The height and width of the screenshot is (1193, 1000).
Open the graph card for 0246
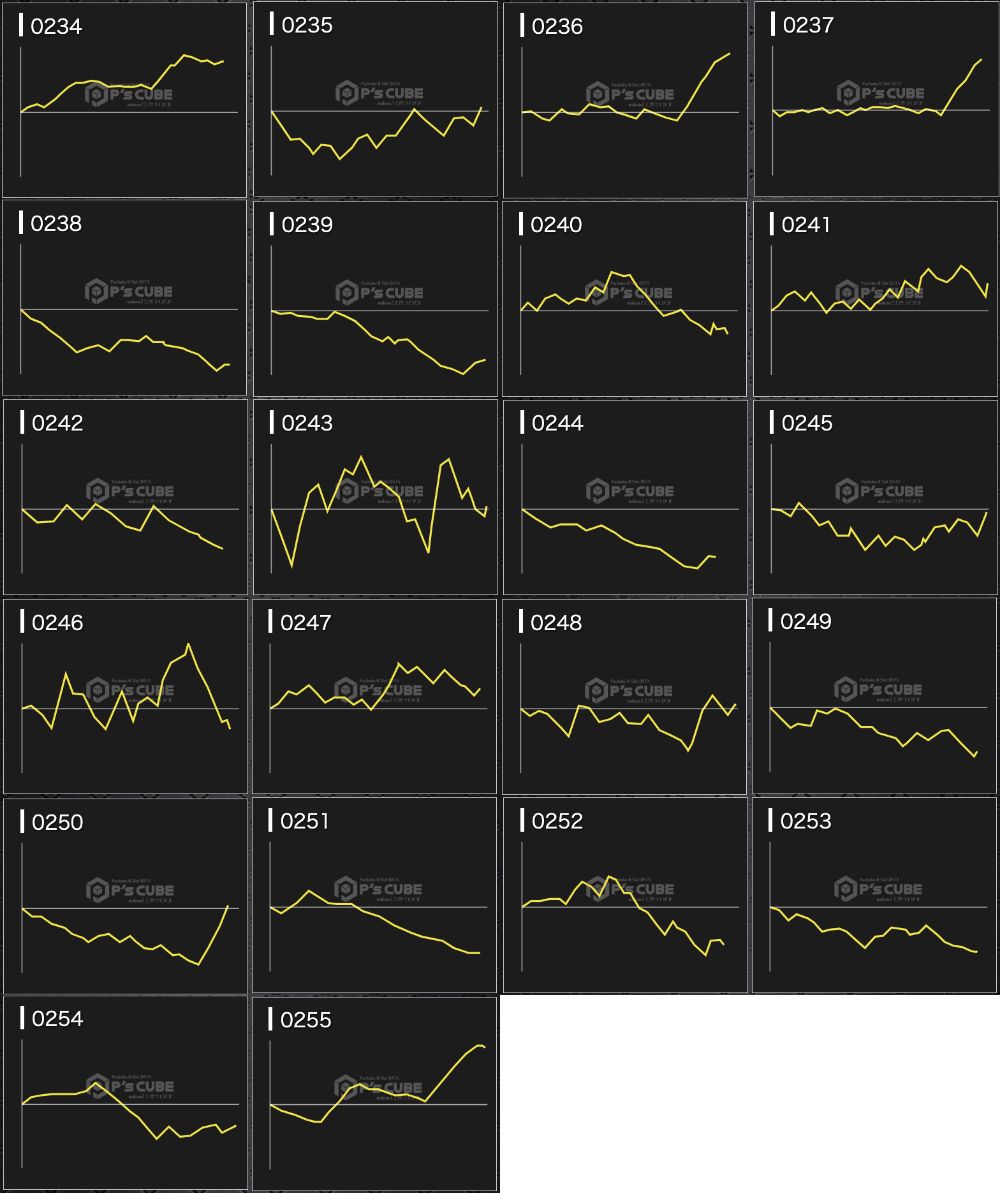tap(124, 697)
